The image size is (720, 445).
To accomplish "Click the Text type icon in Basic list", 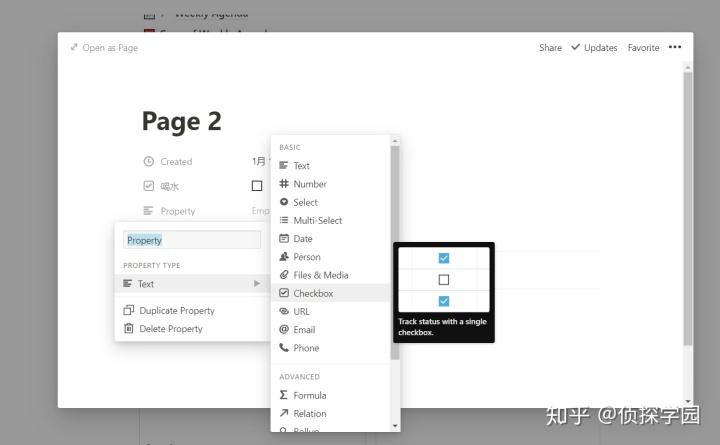I will tap(284, 165).
